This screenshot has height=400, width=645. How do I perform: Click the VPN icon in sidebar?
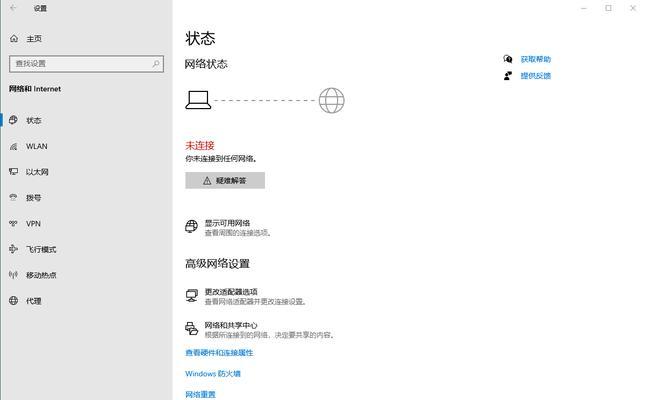[x=14, y=223]
